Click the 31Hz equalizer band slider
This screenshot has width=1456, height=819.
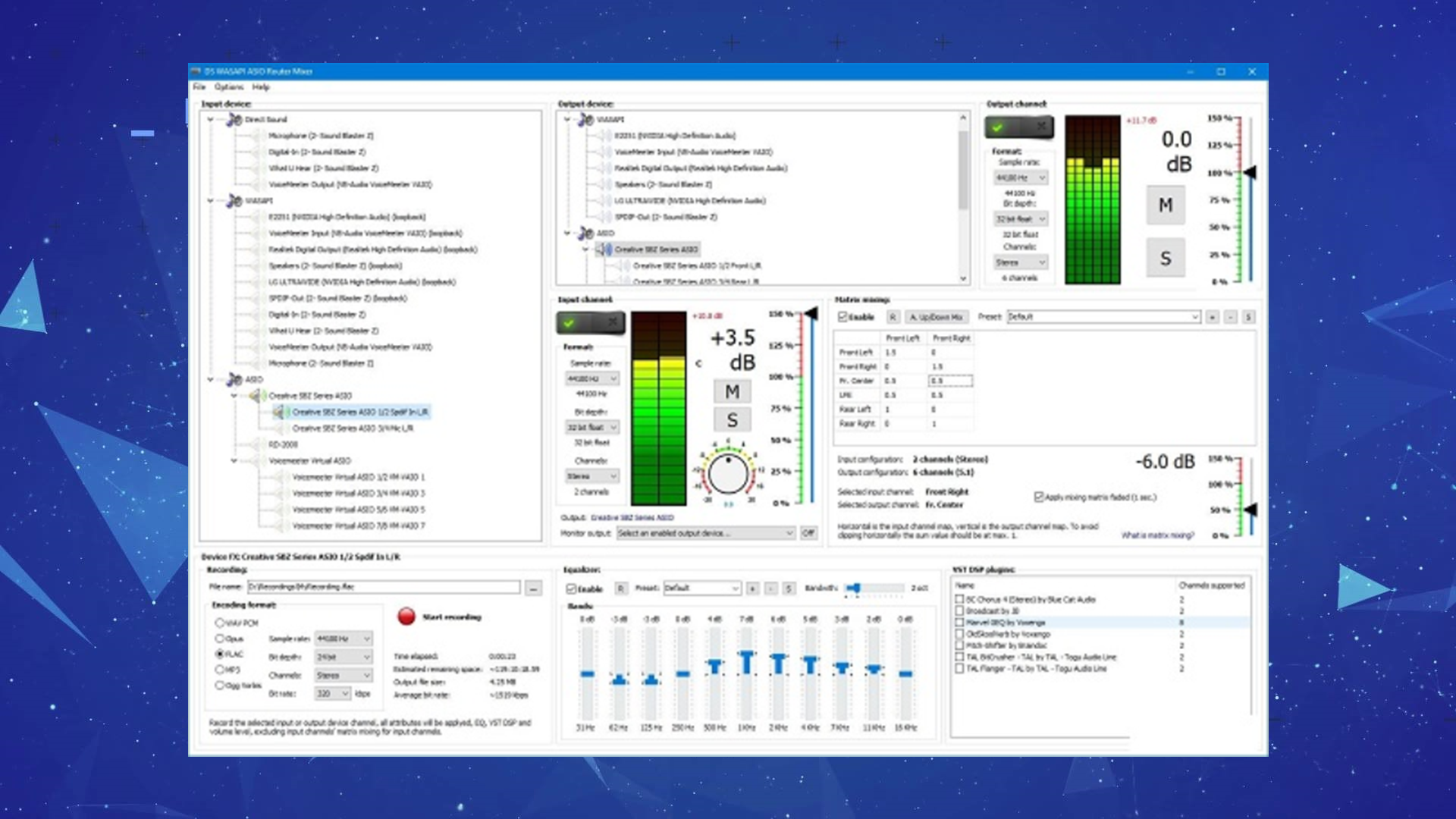click(x=587, y=673)
